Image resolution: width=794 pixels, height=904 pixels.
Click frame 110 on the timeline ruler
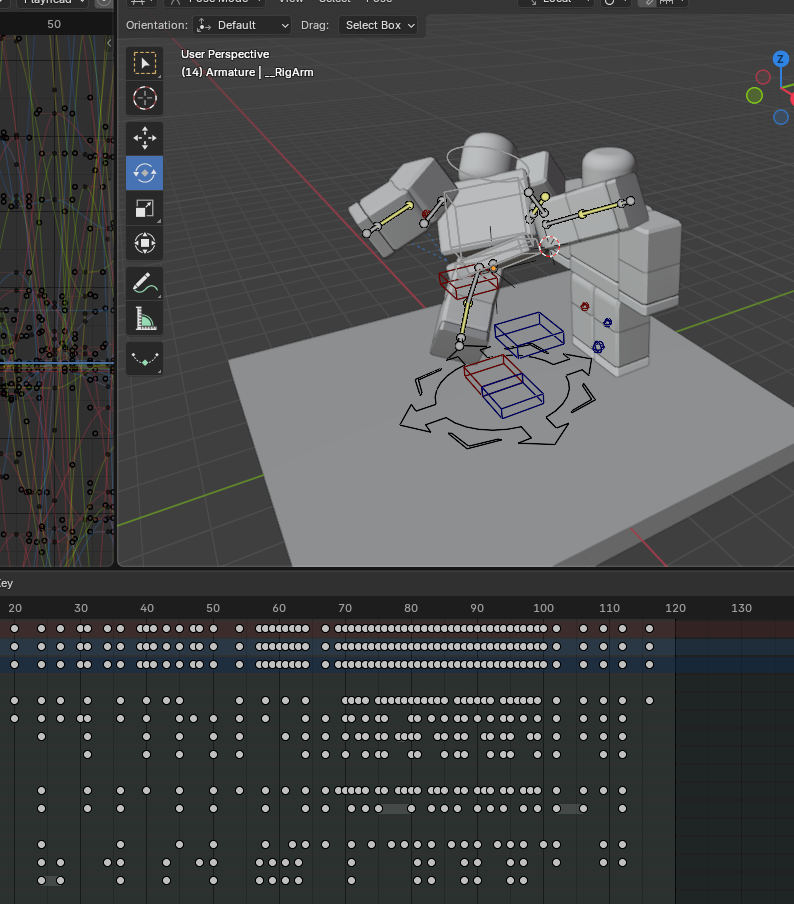[x=609, y=608]
